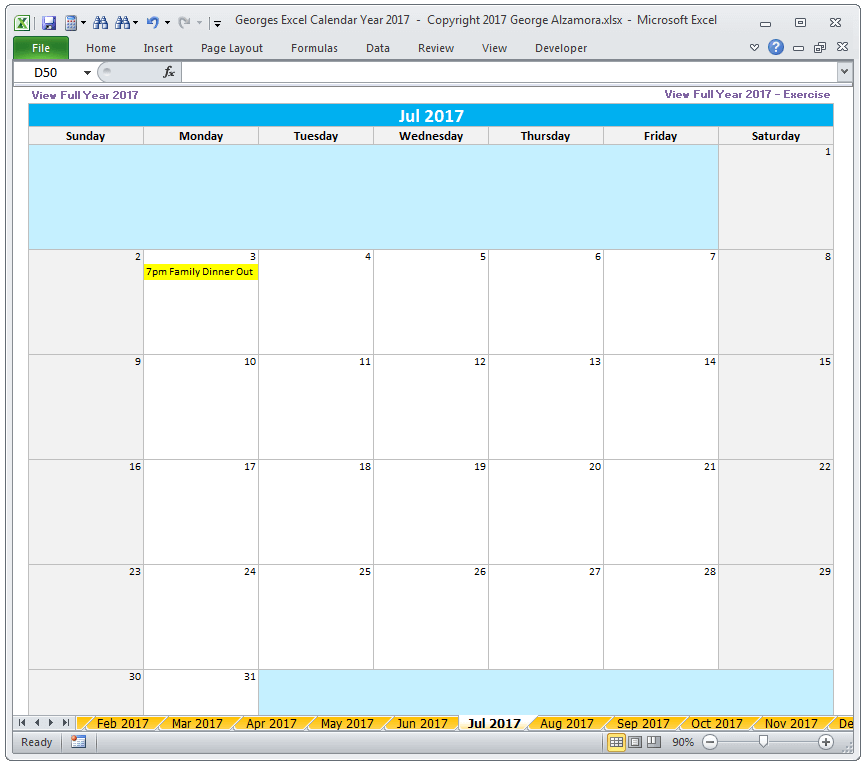Image resolution: width=865 pixels, height=766 pixels.
Task: Switch to the Aug 2017 sheet tab
Action: pyautogui.click(x=565, y=723)
